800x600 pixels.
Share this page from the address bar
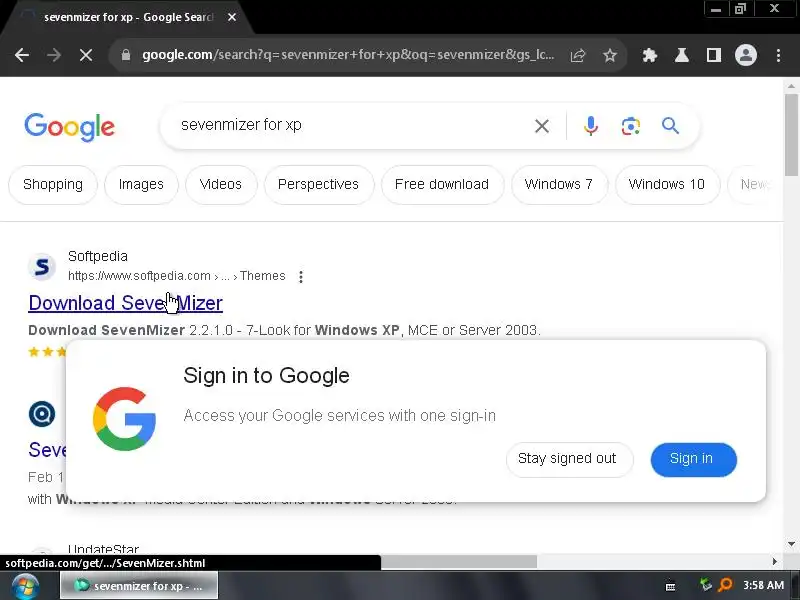pos(578,55)
